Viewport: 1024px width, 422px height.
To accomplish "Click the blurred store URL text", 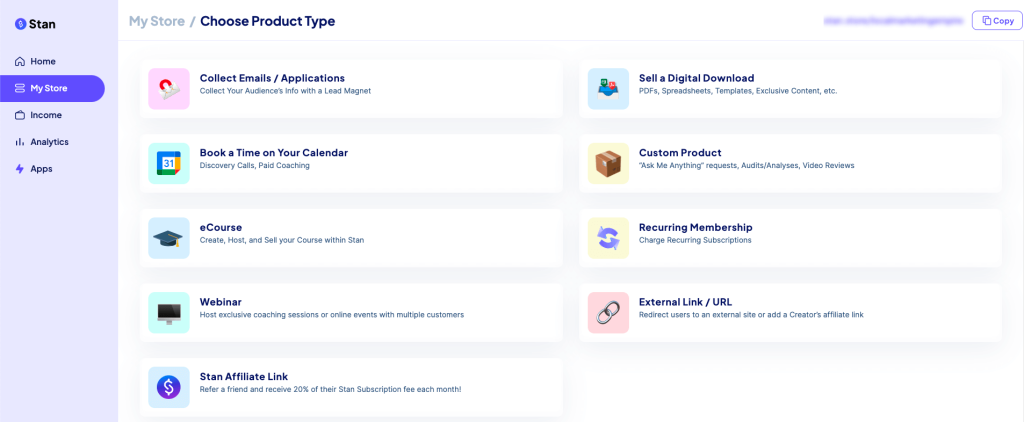I will (x=893, y=21).
